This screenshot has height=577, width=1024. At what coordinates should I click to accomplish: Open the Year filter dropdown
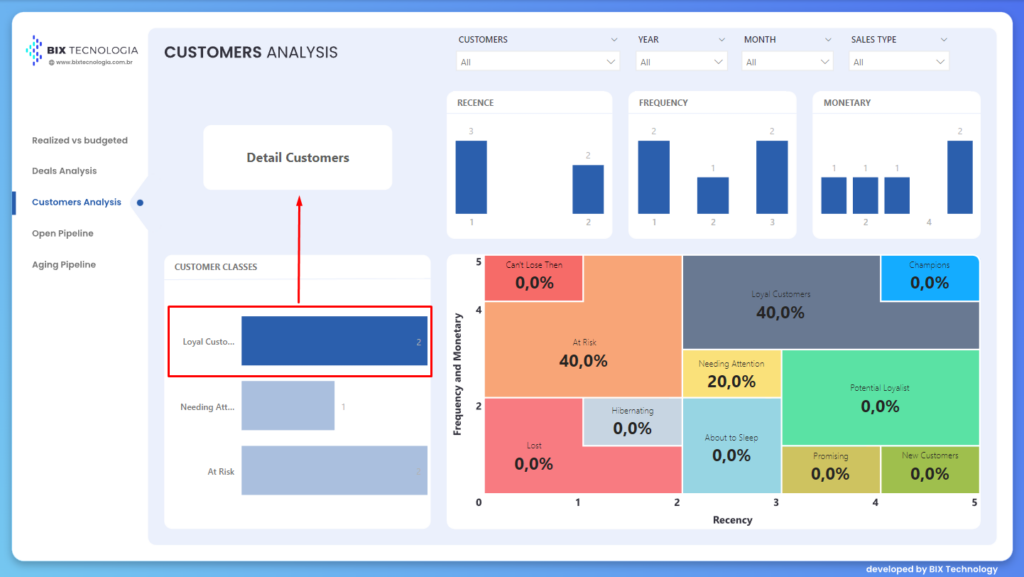[x=681, y=62]
